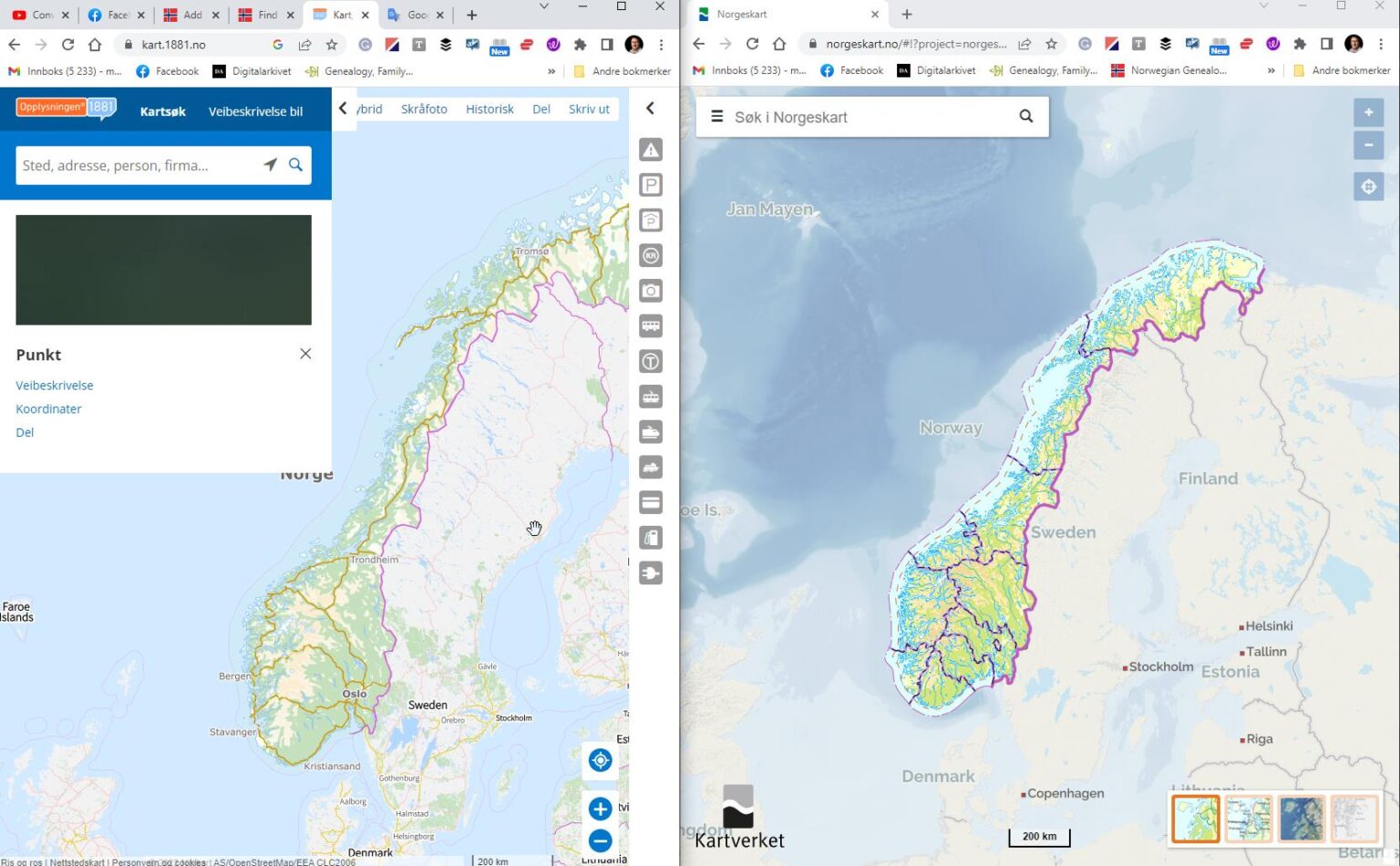
Task: Select the T-bane metro icon
Action: point(650,361)
